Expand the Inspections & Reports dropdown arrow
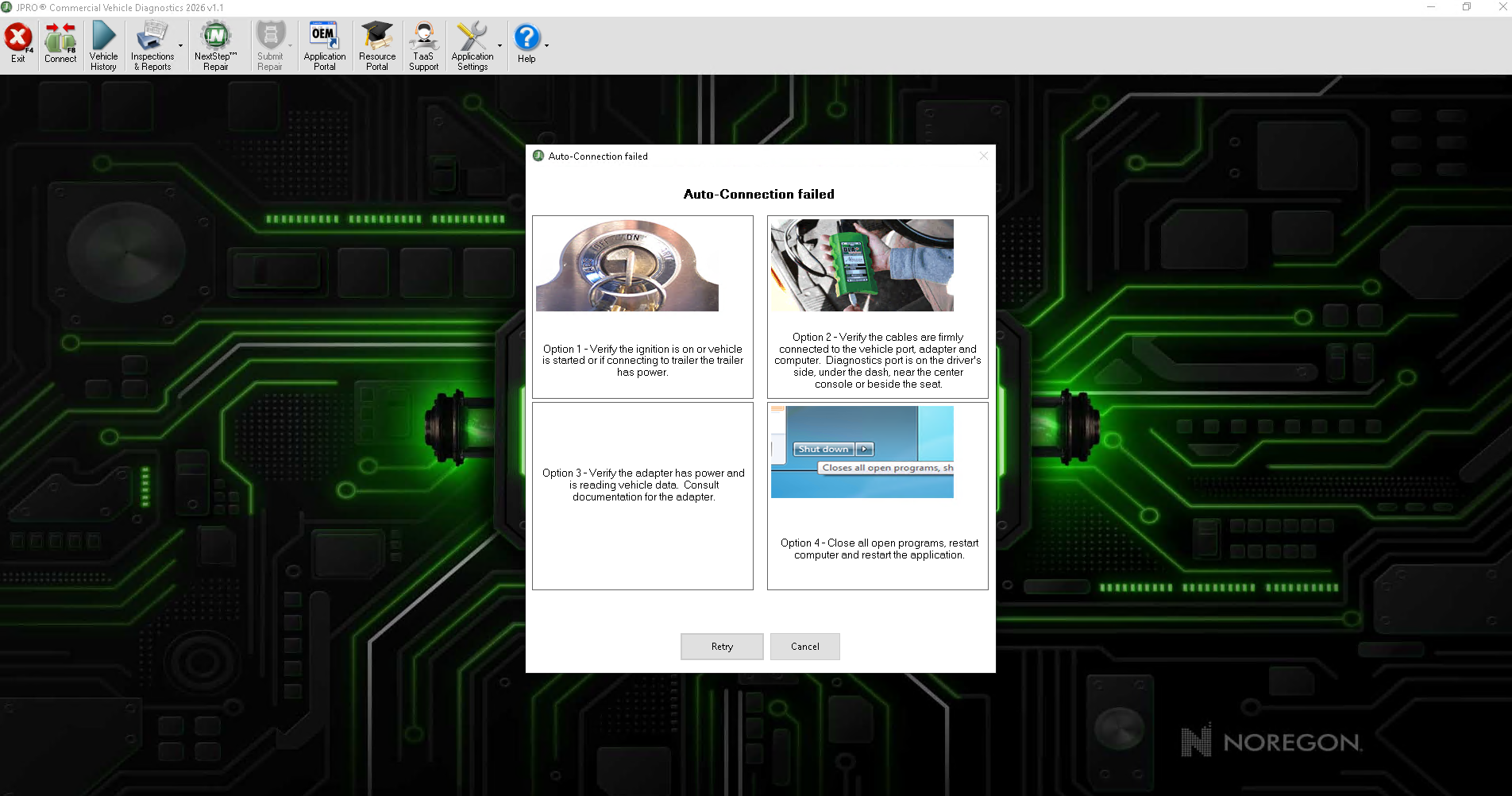 click(181, 46)
